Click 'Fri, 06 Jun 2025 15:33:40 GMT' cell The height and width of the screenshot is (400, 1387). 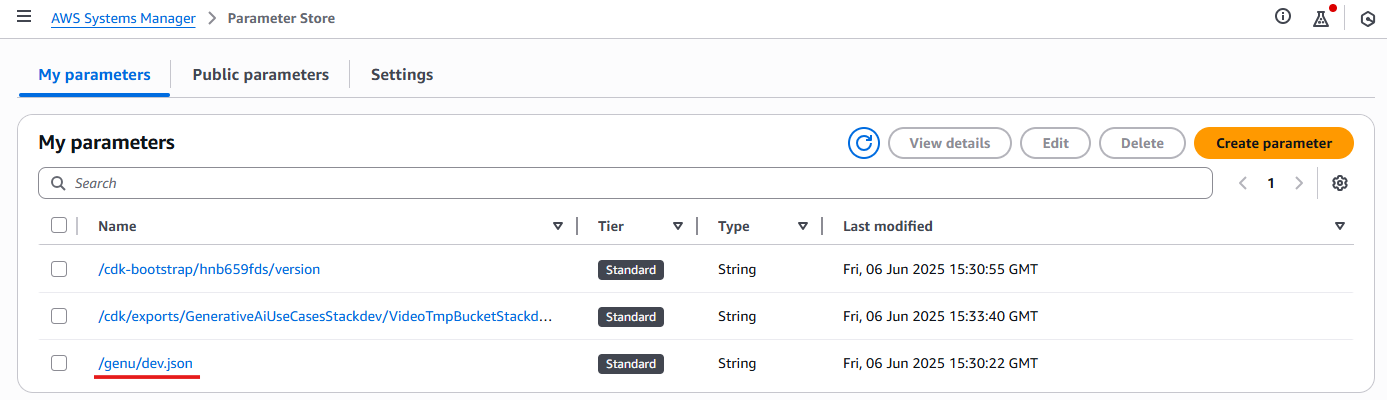point(940,316)
